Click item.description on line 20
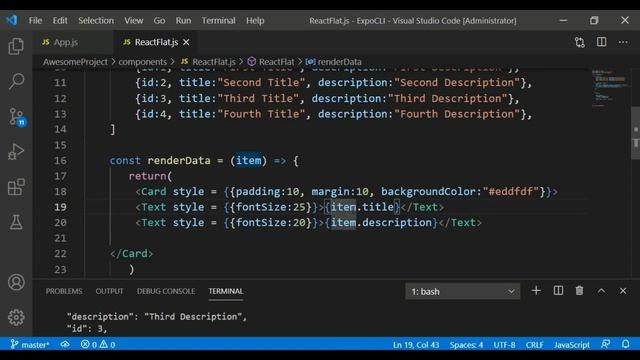Viewport: 640px width, 360px height. (x=381, y=222)
